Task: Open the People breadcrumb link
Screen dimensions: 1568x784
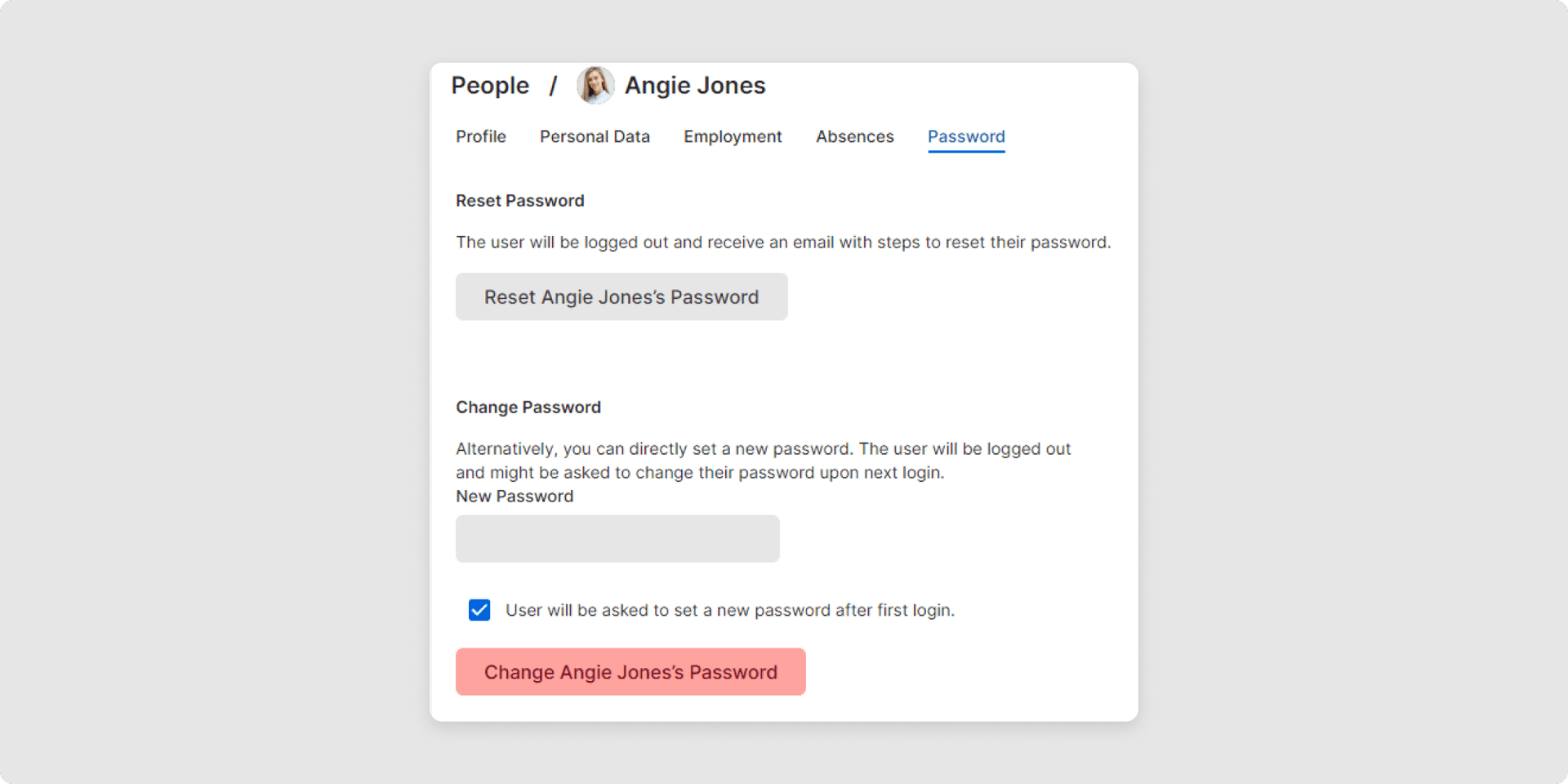Action: (x=490, y=85)
